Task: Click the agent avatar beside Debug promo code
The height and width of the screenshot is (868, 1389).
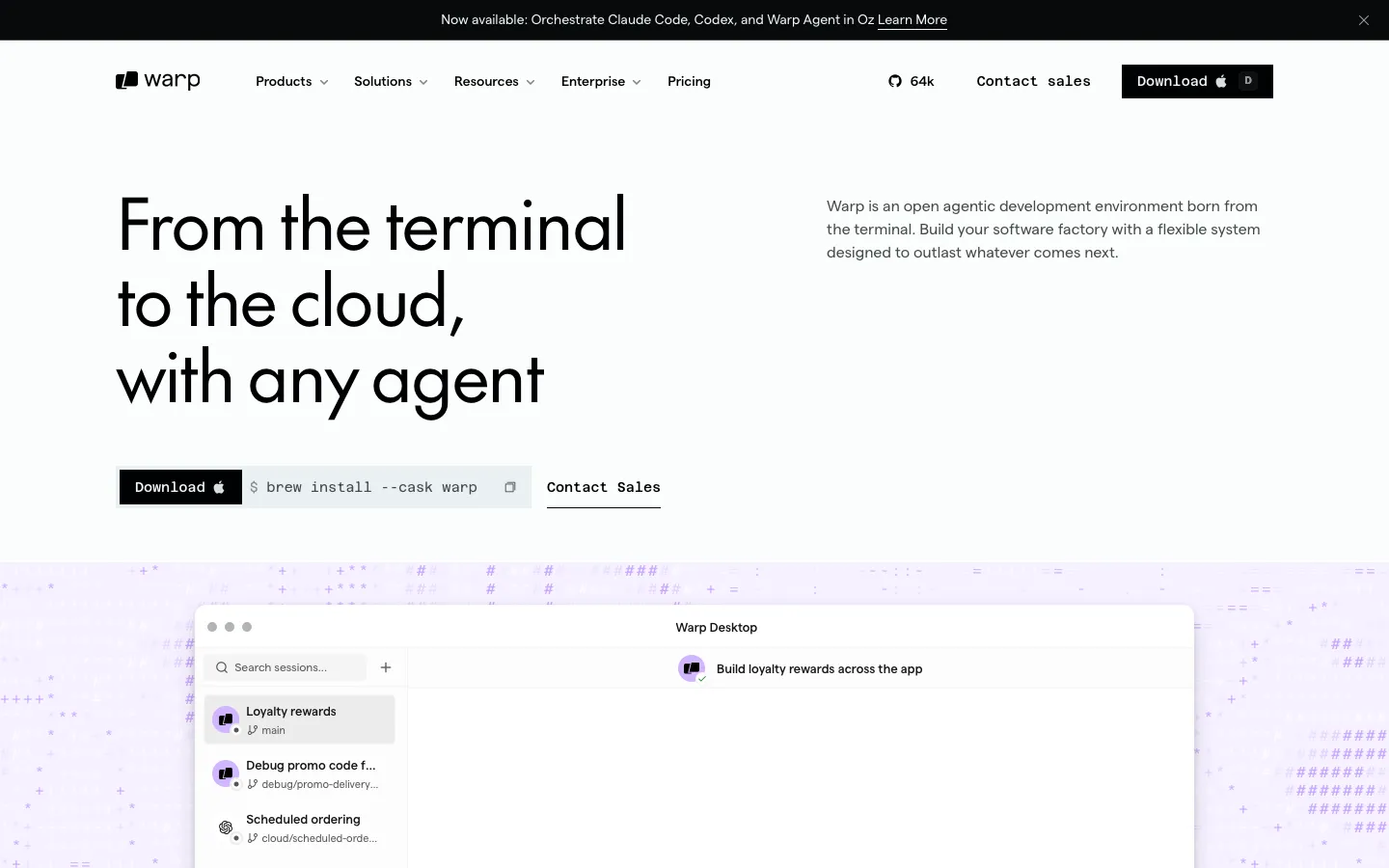Action: 226,773
